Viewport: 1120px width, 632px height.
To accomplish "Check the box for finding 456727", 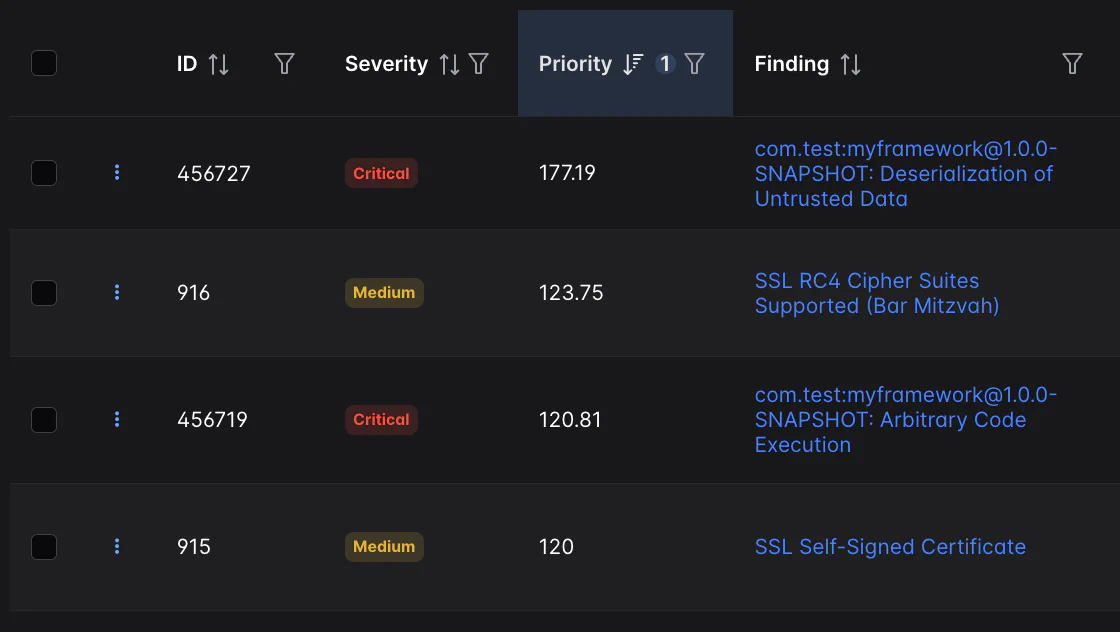I will click(44, 173).
